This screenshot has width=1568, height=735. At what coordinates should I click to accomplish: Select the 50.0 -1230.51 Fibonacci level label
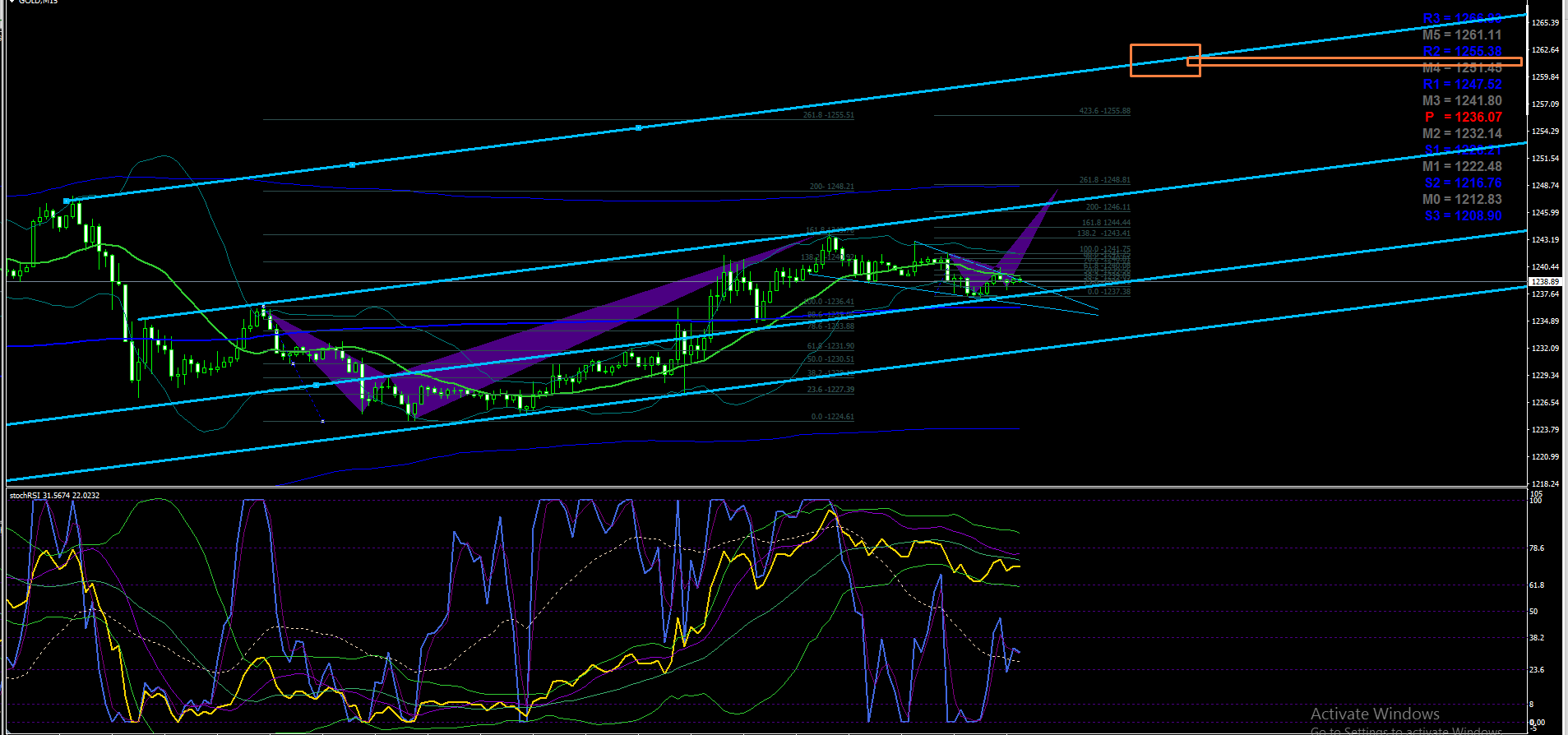[x=830, y=359]
